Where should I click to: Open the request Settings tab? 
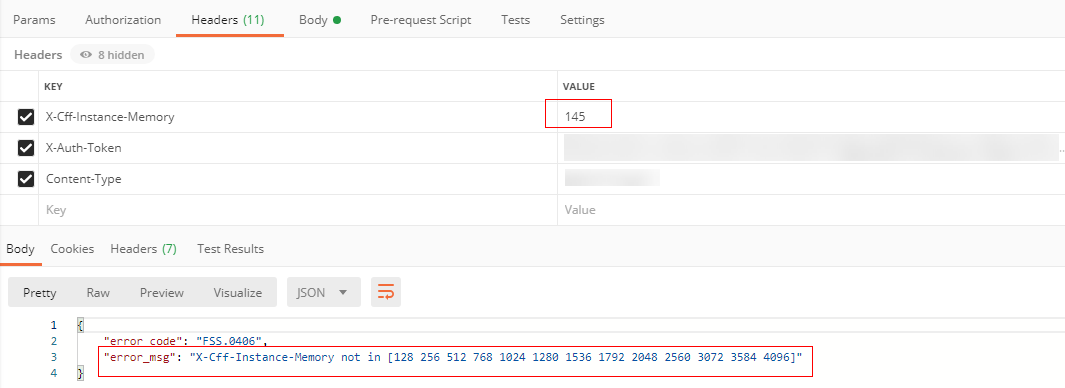click(582, 20)
